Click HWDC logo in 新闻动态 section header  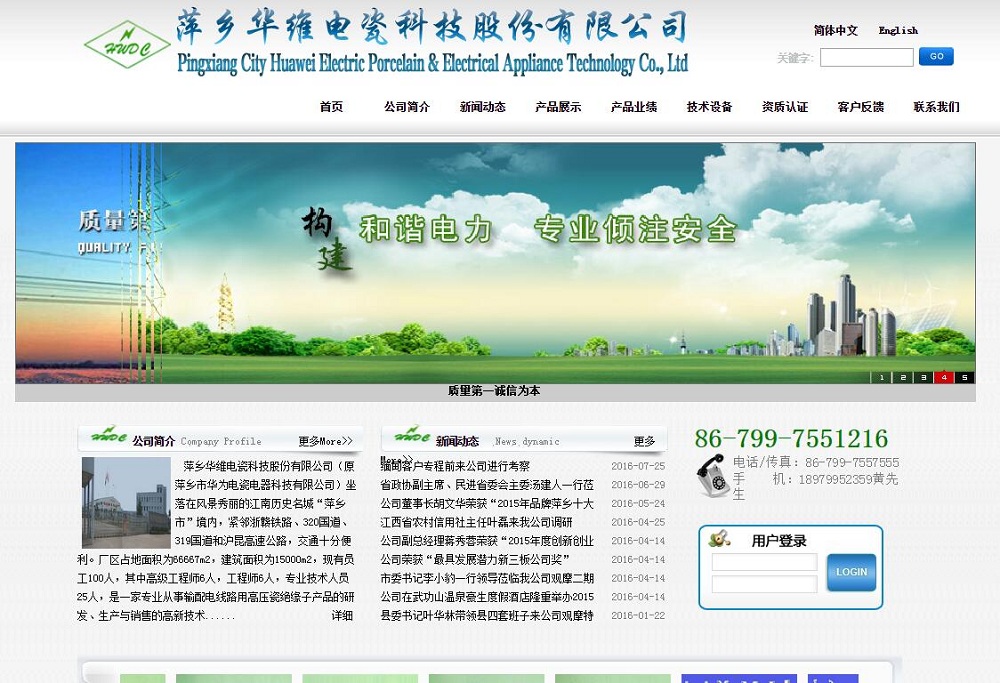[x=412, y=436]
